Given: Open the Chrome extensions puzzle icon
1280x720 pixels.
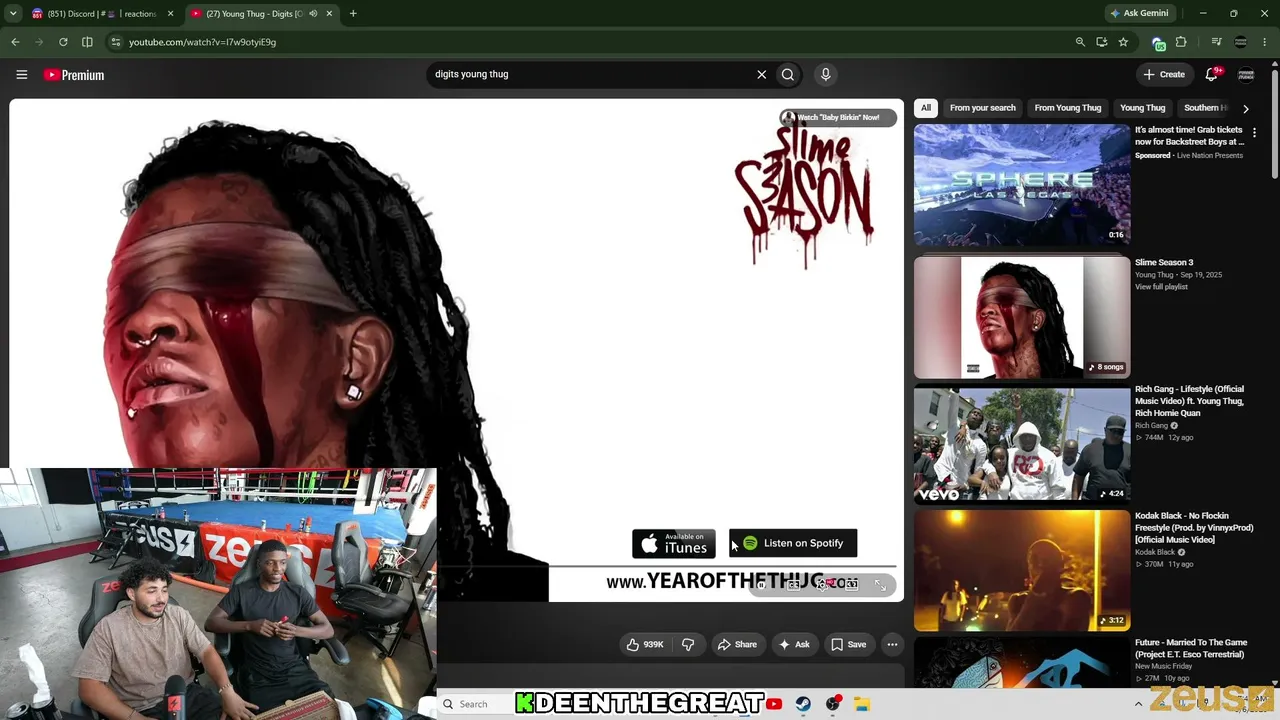Looking at the screenshot, I should pos(1181,42).
